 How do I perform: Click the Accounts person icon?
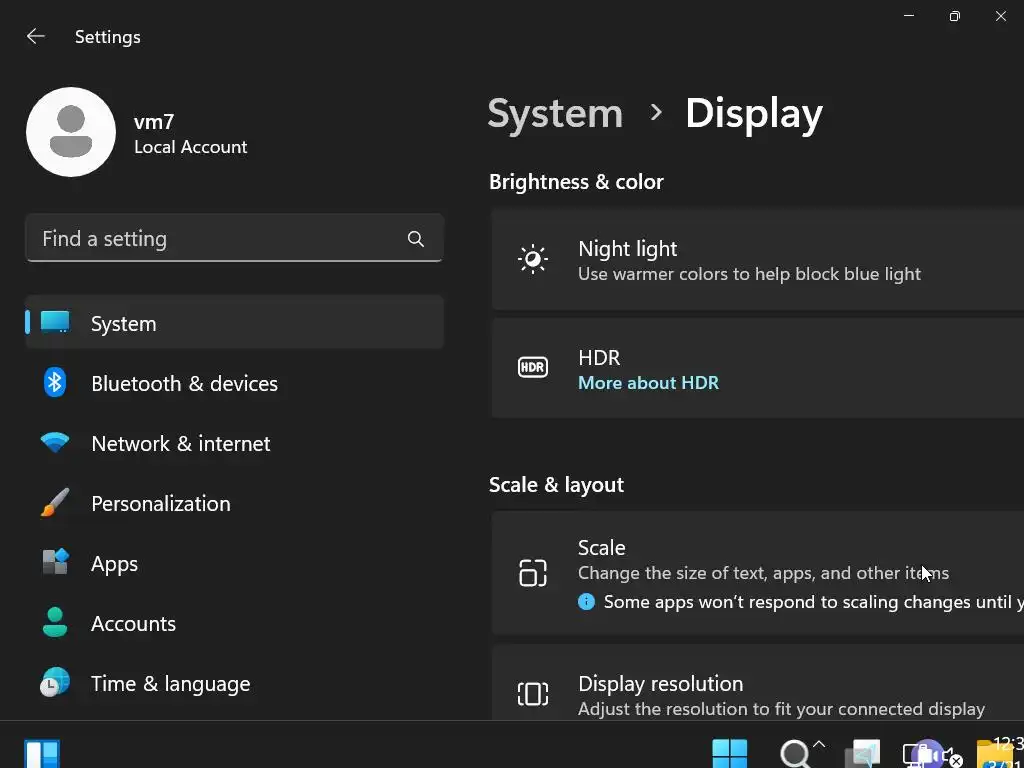point(55,623)
